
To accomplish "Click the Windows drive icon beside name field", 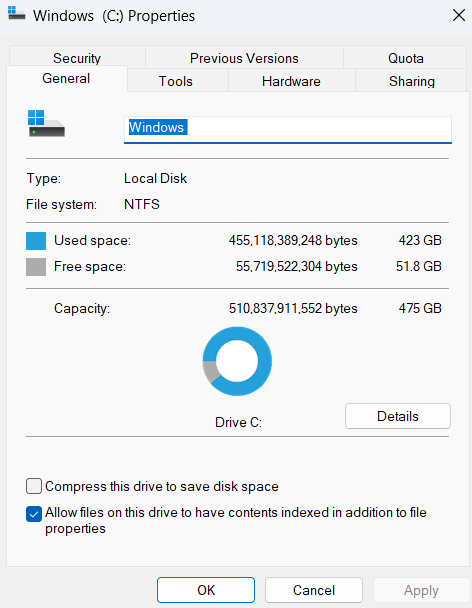I will tap(46, 123).
